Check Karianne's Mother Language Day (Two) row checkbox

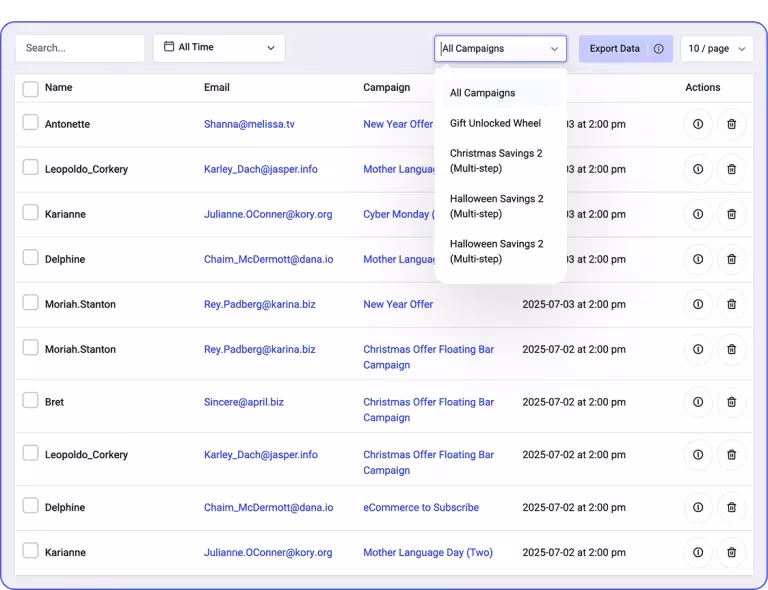[30, 551]
